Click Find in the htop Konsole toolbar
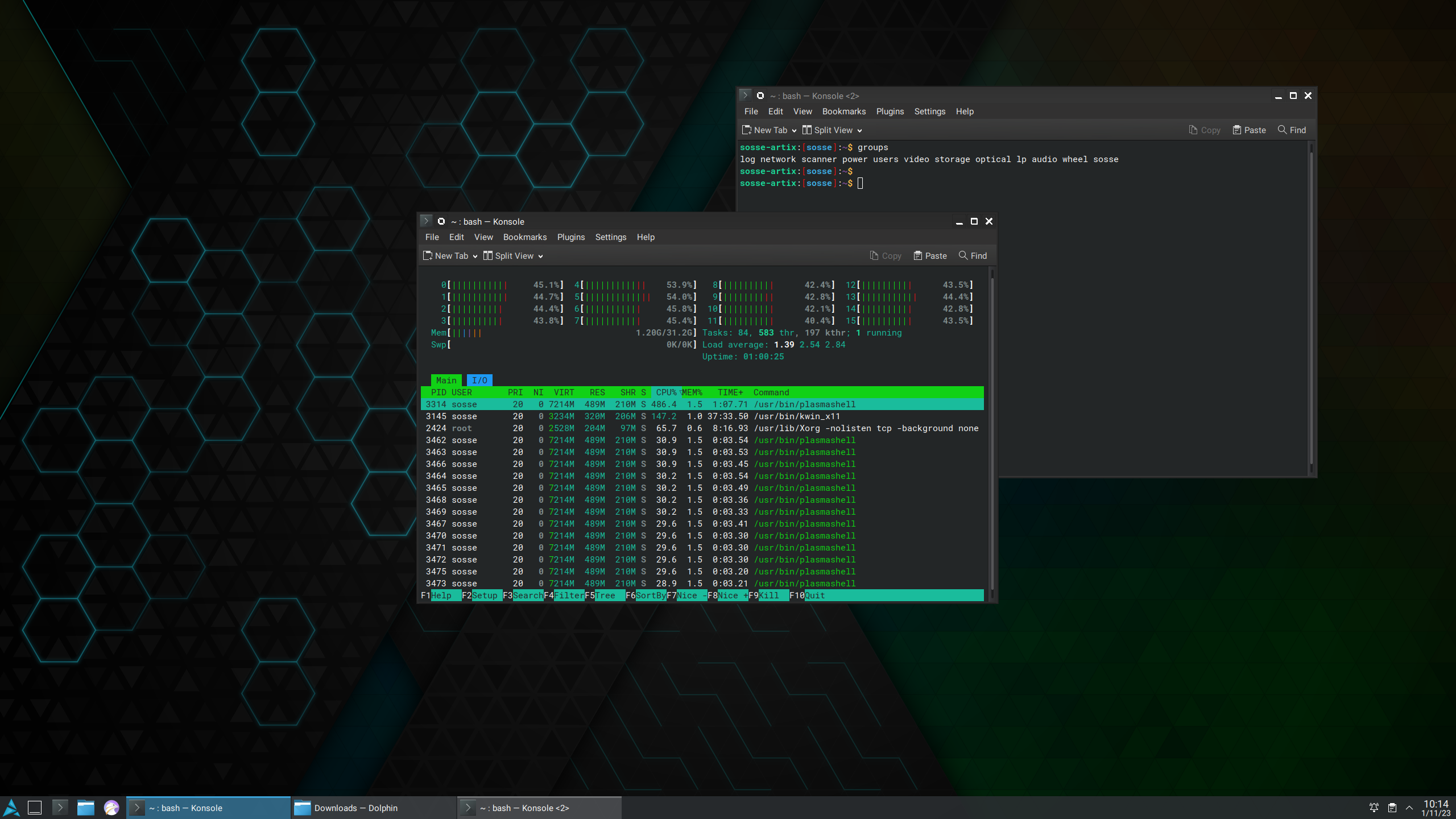The image size is (1456, 819). click(973, 256)
